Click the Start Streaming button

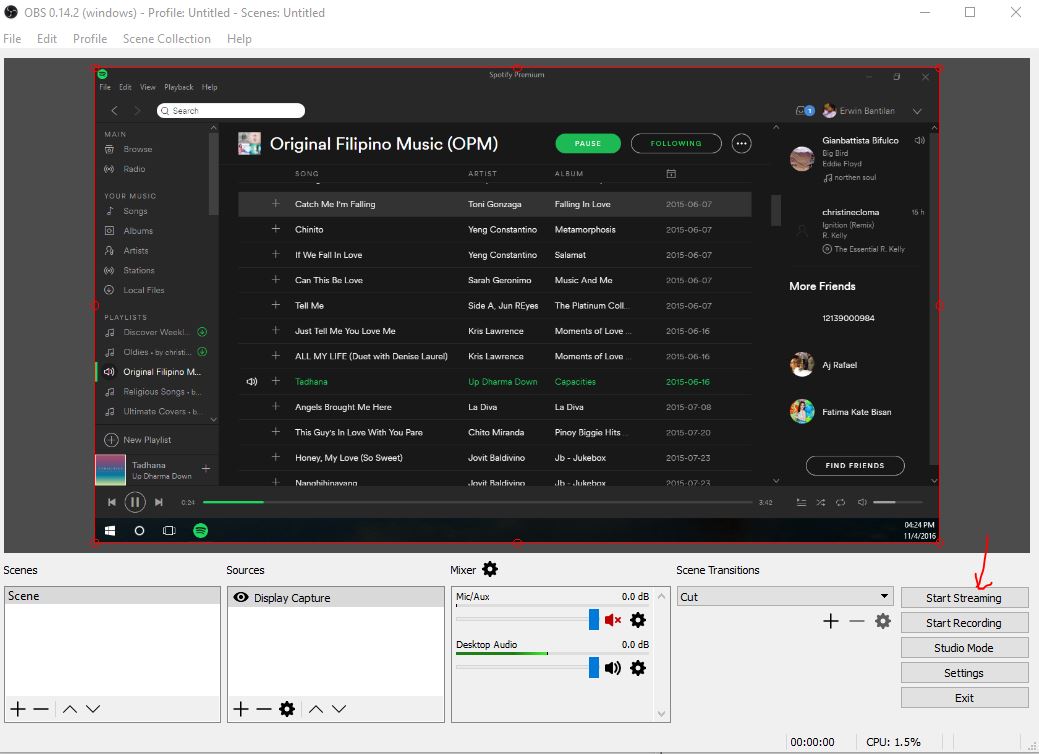964,598
